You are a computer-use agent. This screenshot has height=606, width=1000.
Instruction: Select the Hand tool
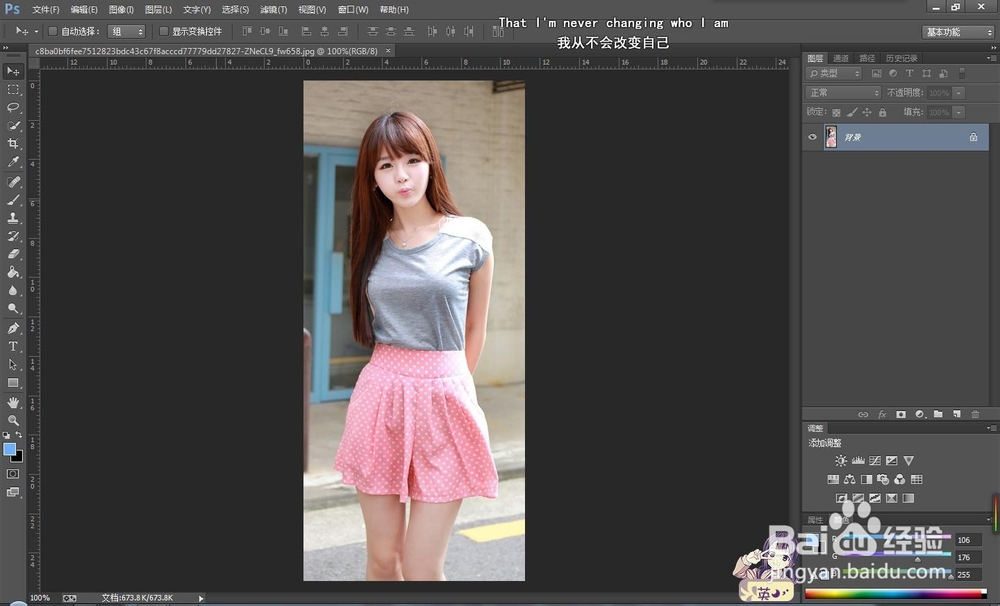pyautogui.click(x=13, y=403)
